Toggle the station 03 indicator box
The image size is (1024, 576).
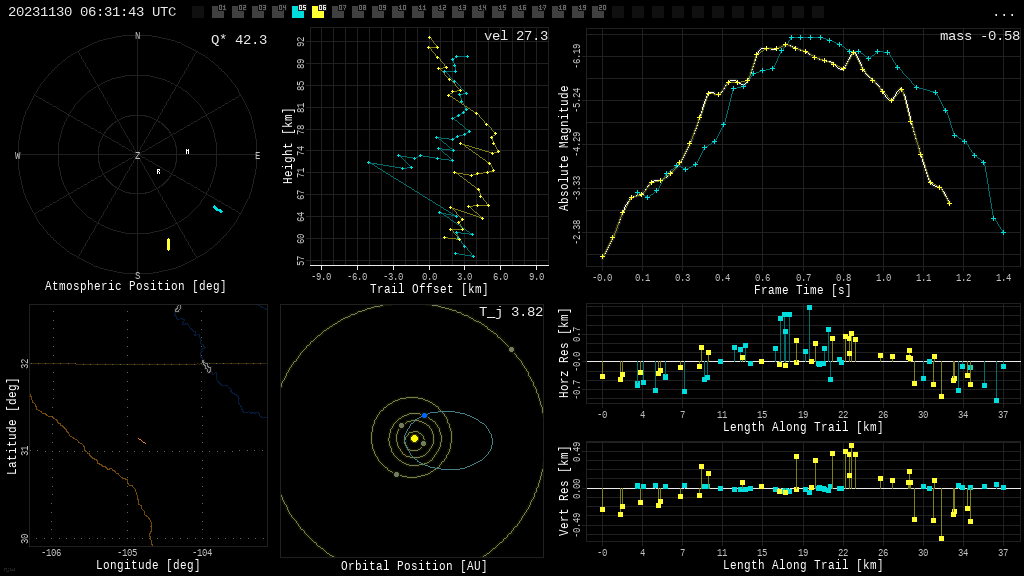tap(259, 12)
